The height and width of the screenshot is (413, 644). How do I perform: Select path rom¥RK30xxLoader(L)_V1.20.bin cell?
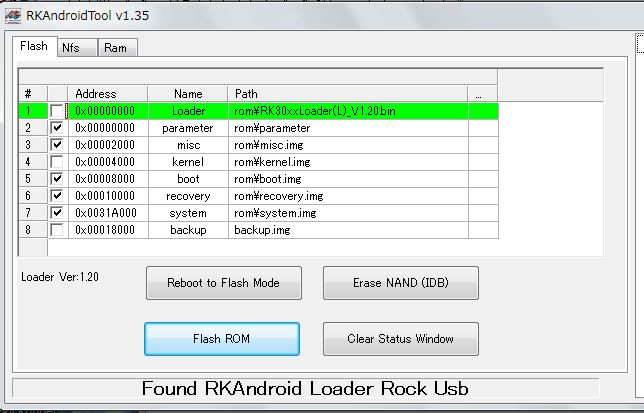[348, 111]
